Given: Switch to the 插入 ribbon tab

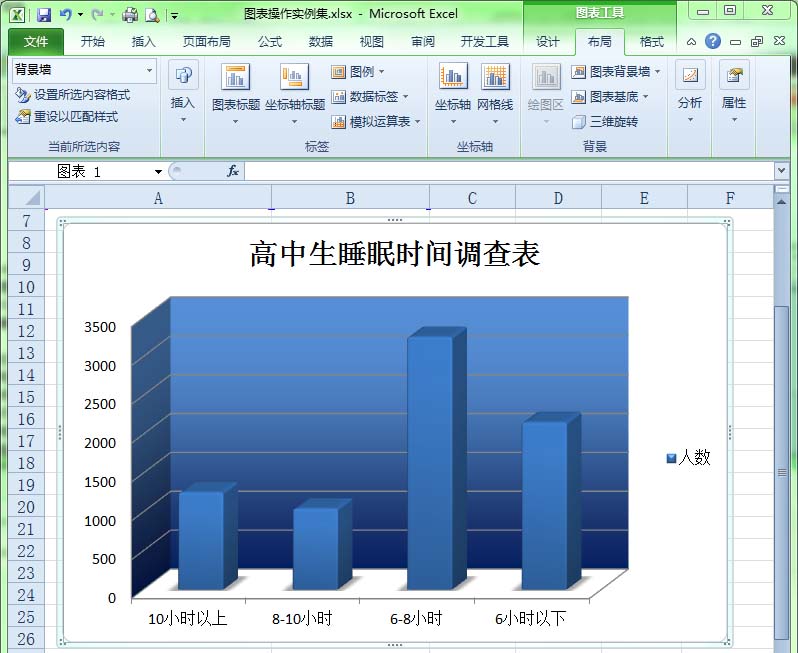Looking at the screenshot, I should click(143, 42).
